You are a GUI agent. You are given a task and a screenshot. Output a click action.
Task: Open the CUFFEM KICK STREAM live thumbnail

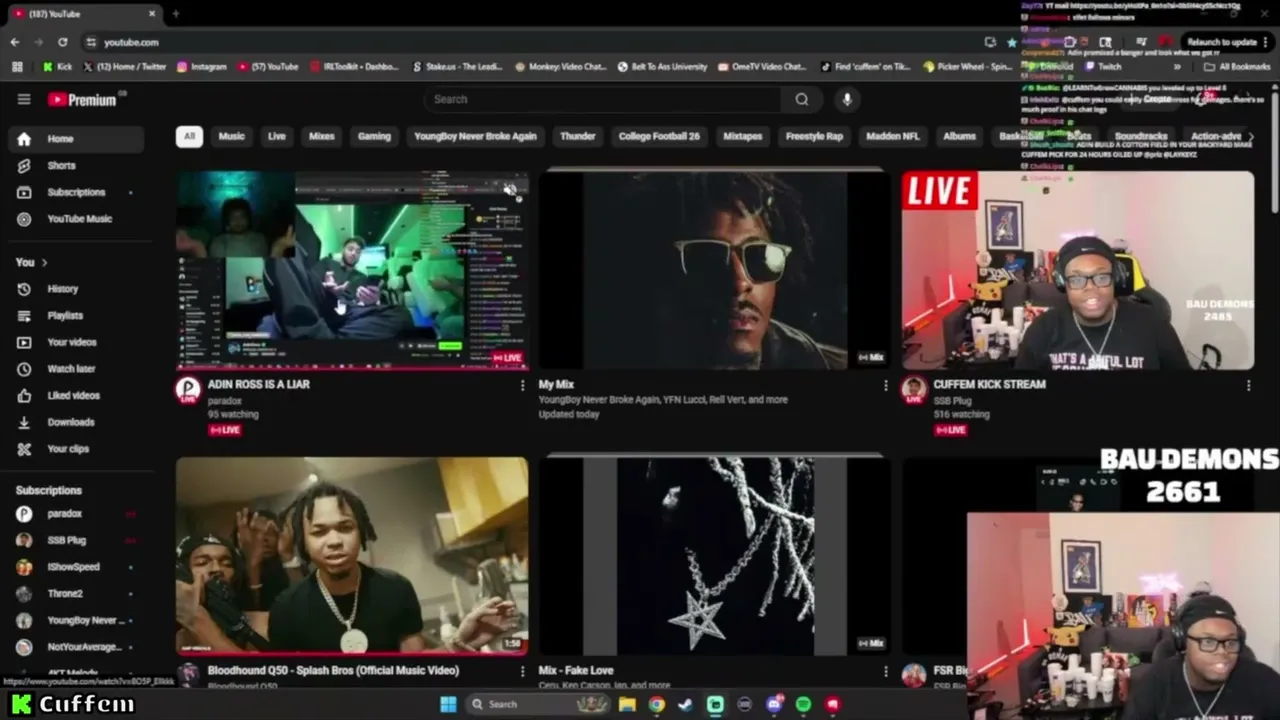(1078, 270)
